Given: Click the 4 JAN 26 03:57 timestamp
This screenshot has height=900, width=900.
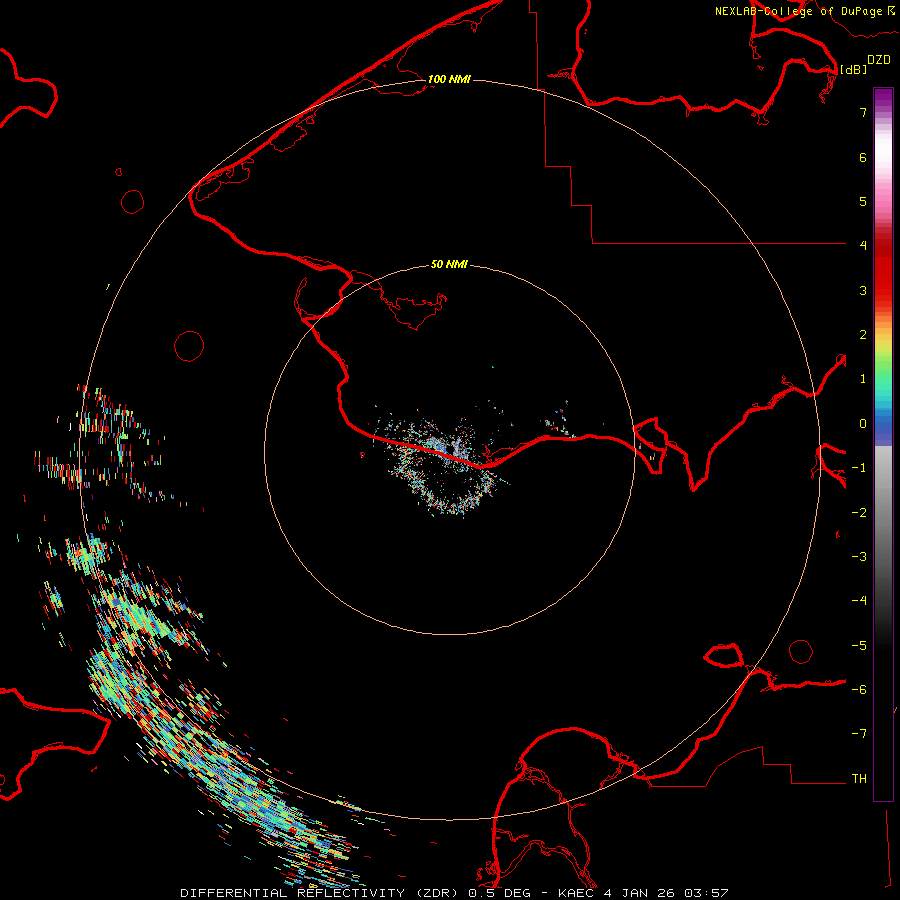Looking at the screenshot, I should 666,893.
